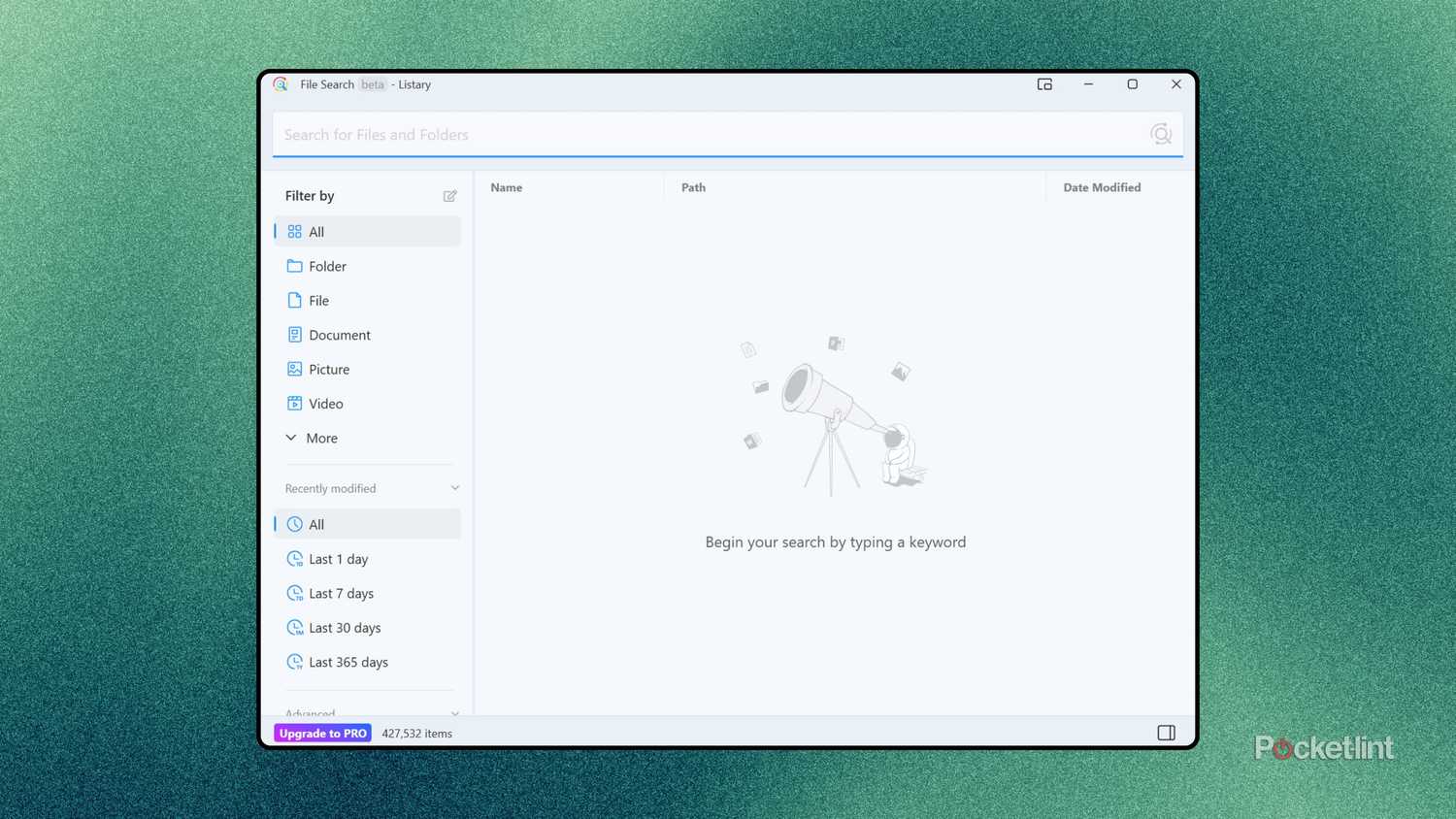The width and height of the screenshot is (1456, 819).
Task: Select the Last 7 days filter
Action: (342, 593)
